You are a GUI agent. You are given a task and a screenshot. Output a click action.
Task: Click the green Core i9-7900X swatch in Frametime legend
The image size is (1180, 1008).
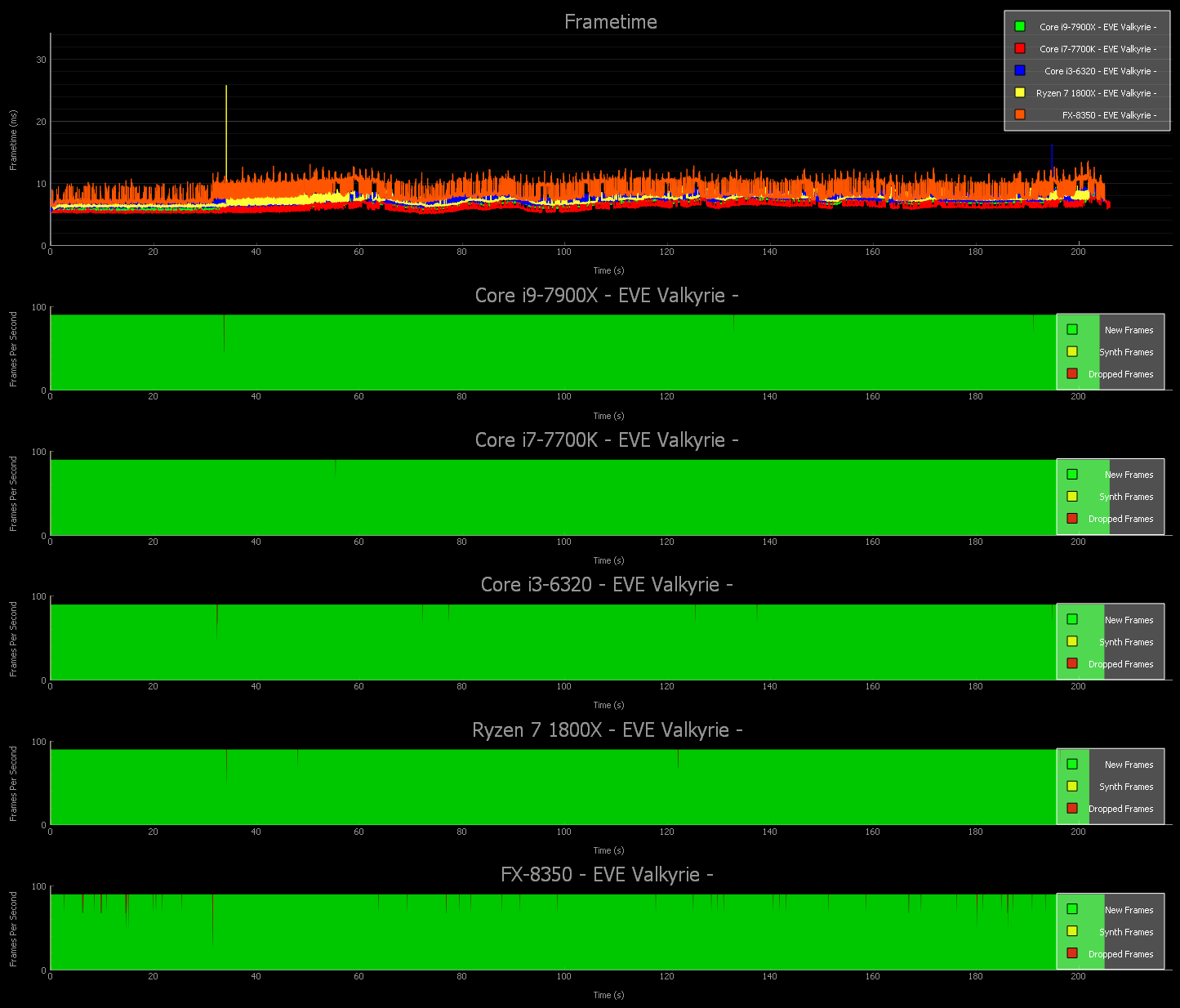pyautogui.click(x=1020, y=26)
